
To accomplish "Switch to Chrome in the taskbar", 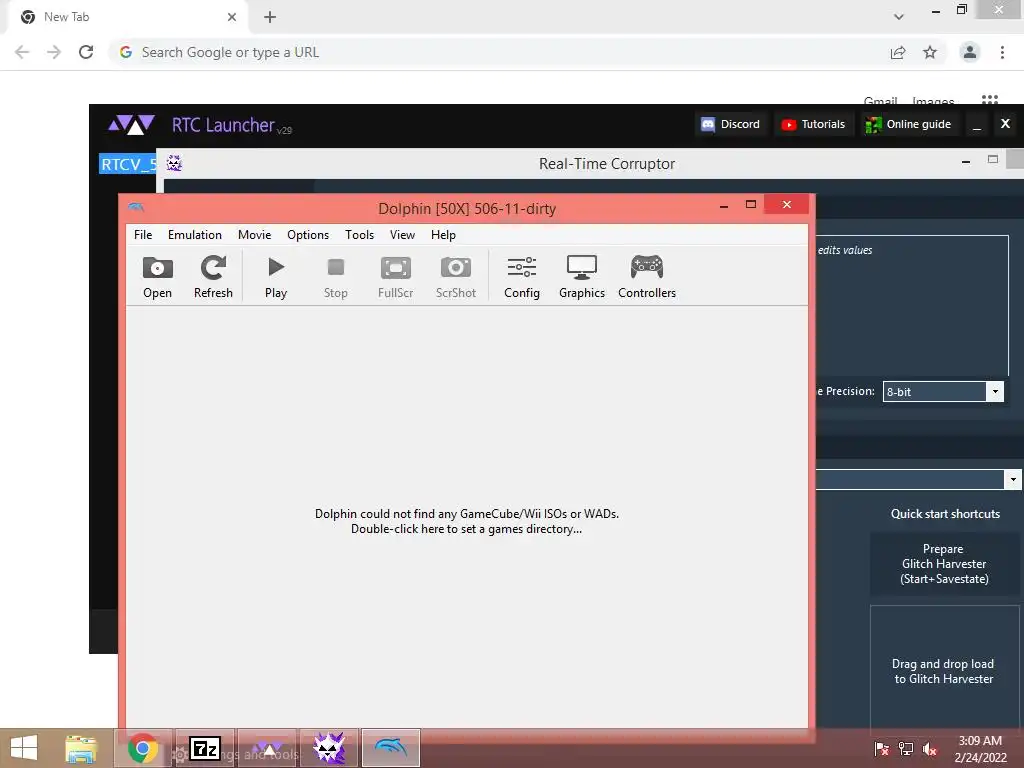I will (143, 748).
